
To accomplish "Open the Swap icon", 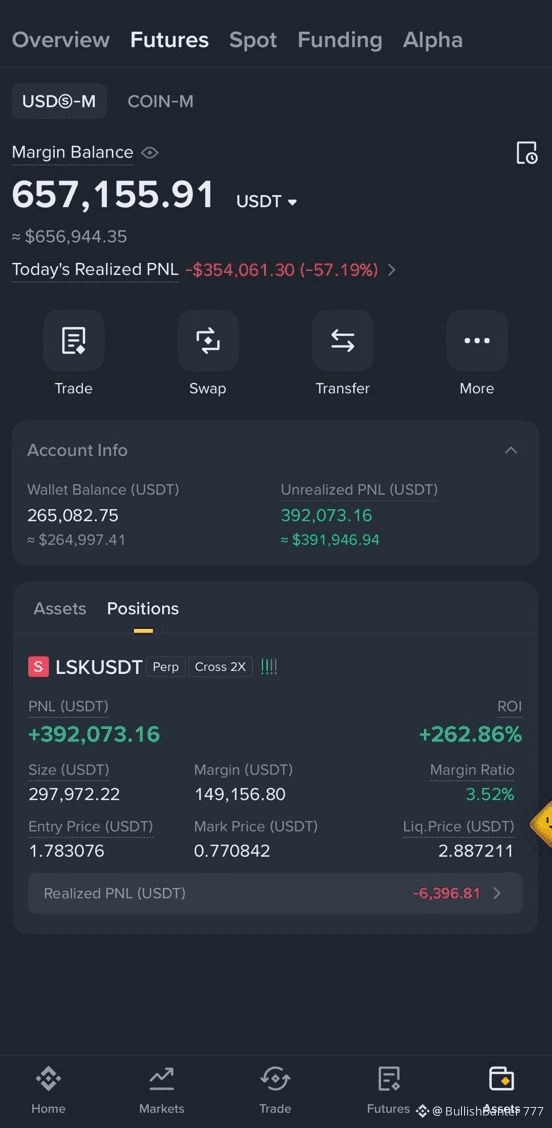I will (x=208, y=340).
